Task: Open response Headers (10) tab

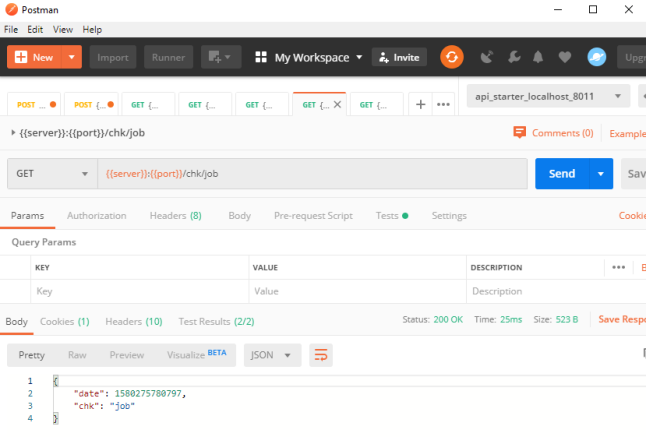Action: 134,322
